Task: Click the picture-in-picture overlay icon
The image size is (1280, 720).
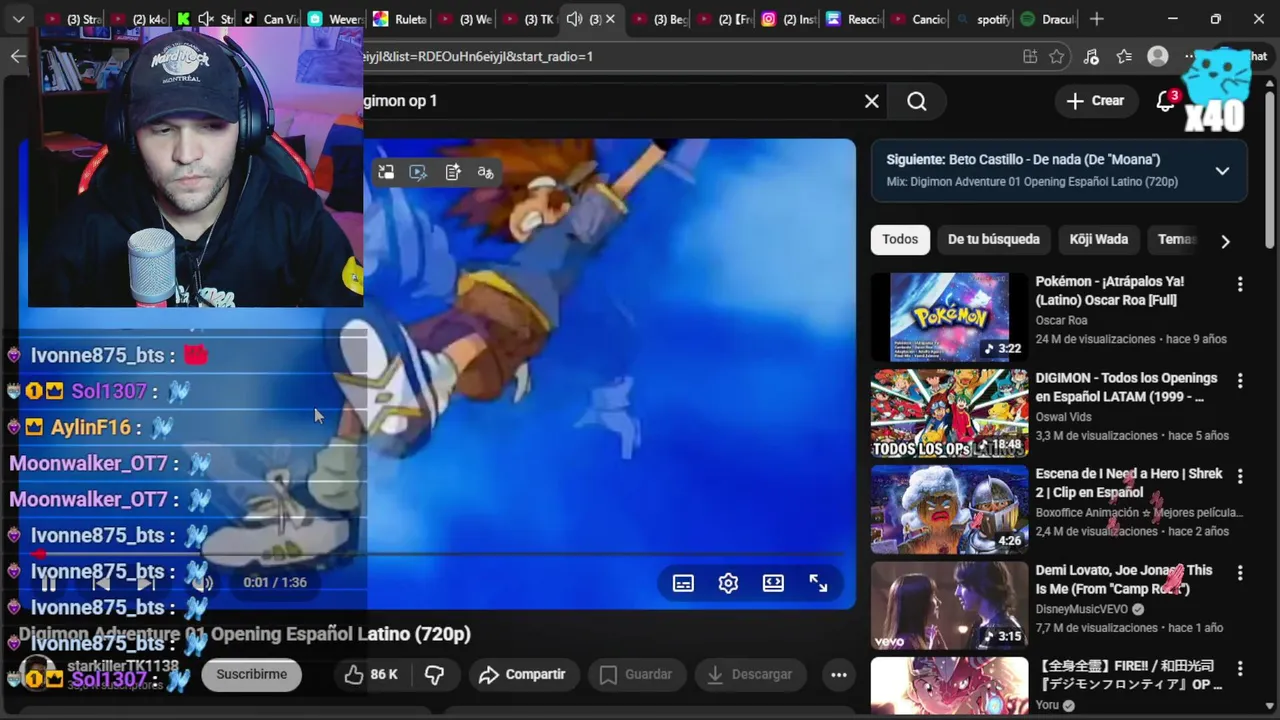Action: tap(386, 172)
